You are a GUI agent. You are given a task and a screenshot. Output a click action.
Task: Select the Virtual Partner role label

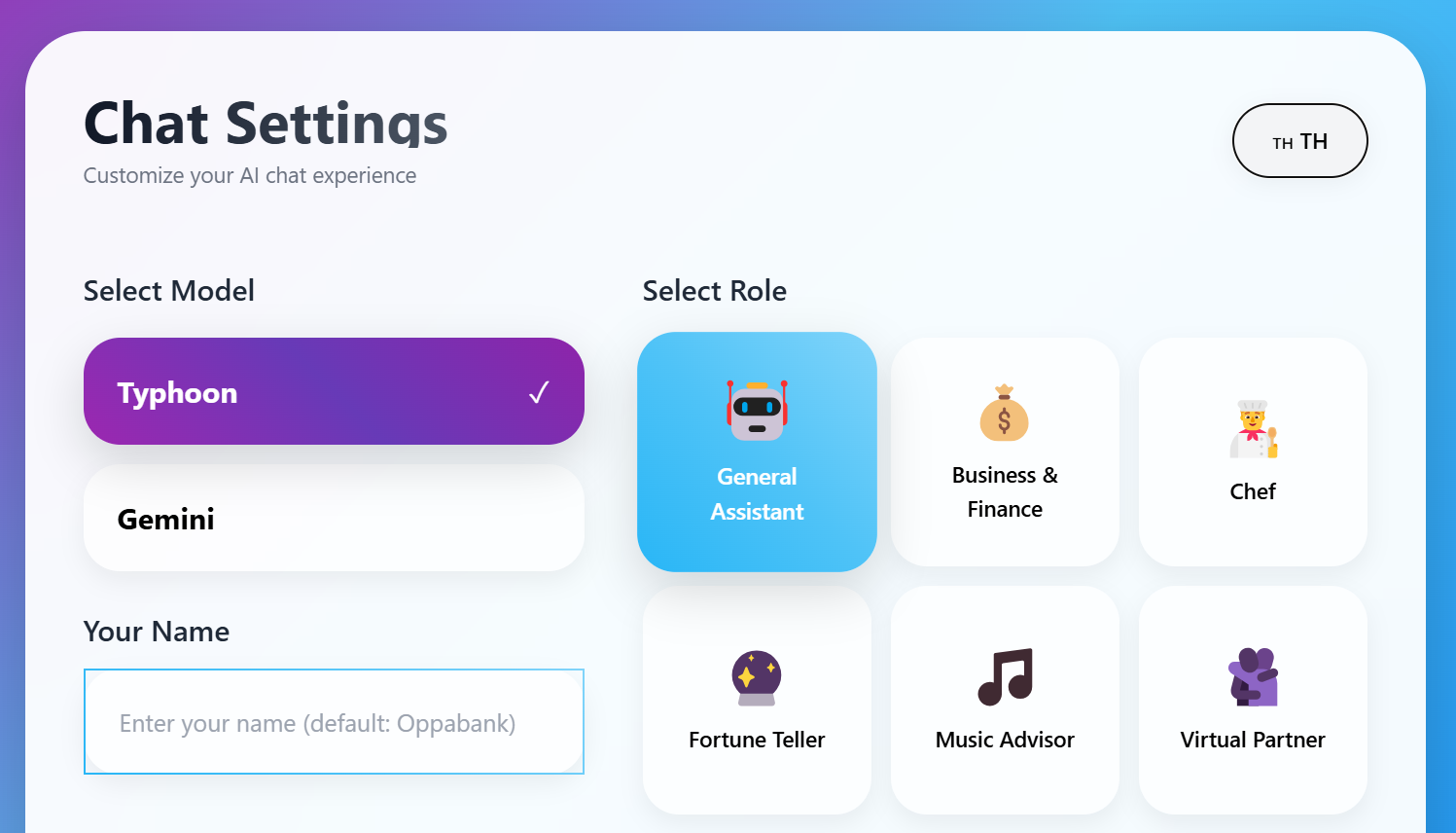[x=1253, y=740]
